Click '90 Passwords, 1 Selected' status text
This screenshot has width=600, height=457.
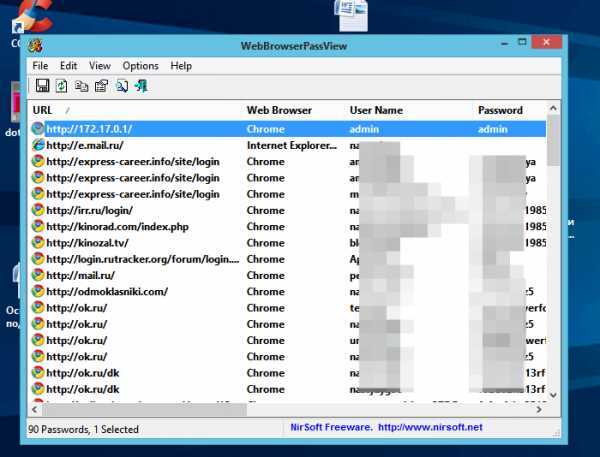coord(83,429)
